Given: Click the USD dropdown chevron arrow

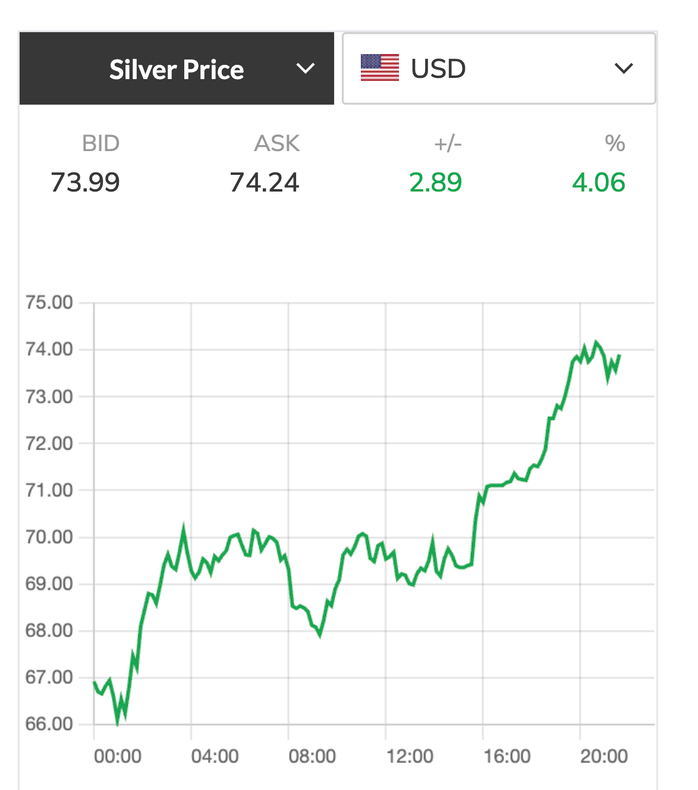Looking at the screenshot, I should pyautogui.click(x=624, y=69).
